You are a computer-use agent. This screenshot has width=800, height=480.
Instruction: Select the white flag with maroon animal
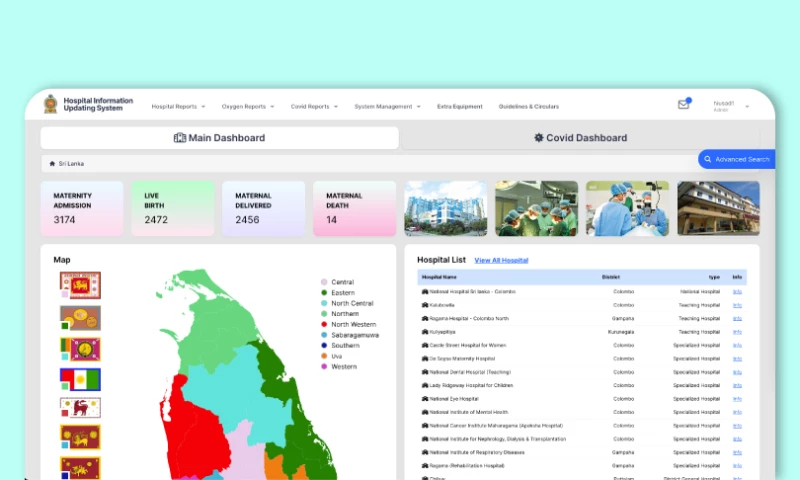pos(80,408)
